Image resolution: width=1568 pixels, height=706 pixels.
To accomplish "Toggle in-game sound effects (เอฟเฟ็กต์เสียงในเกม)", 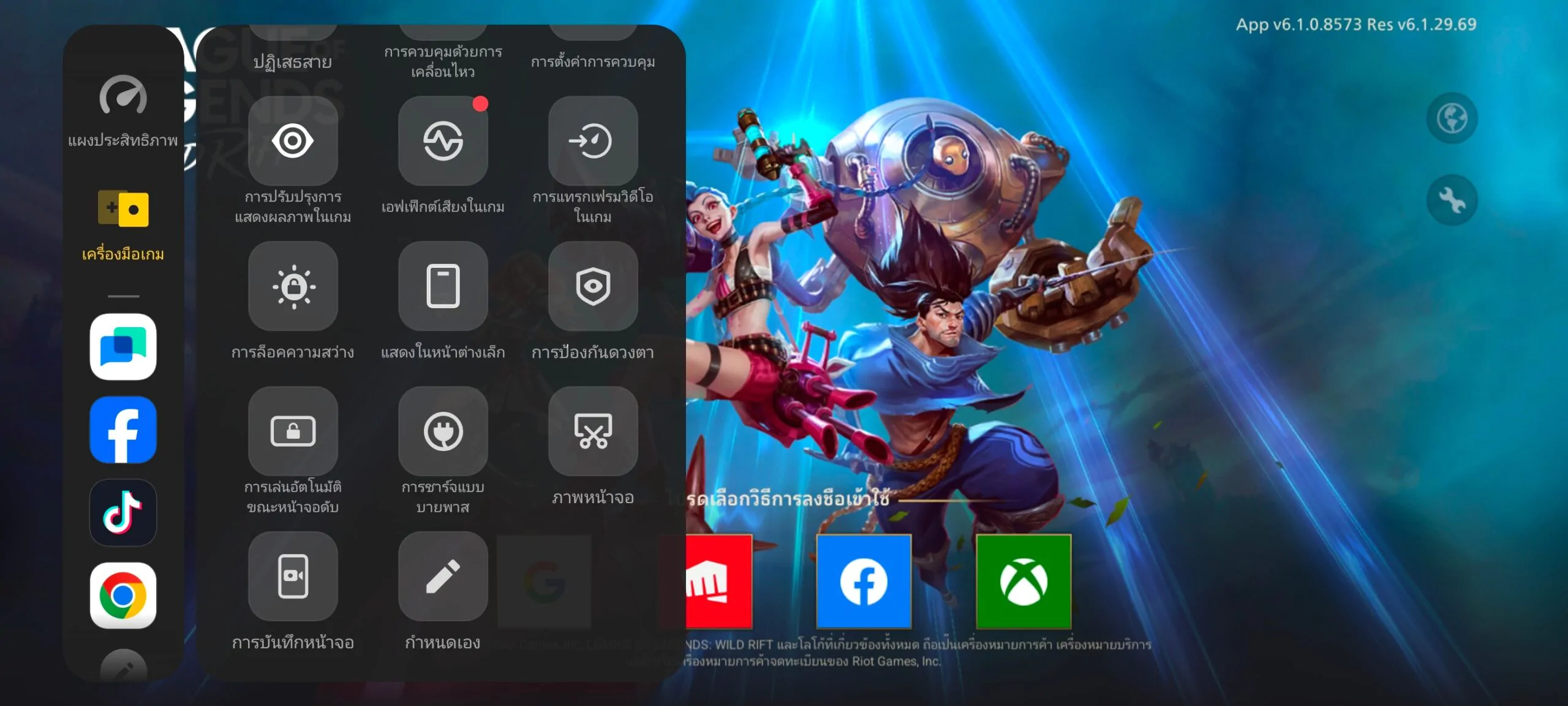I will (443, 141).
